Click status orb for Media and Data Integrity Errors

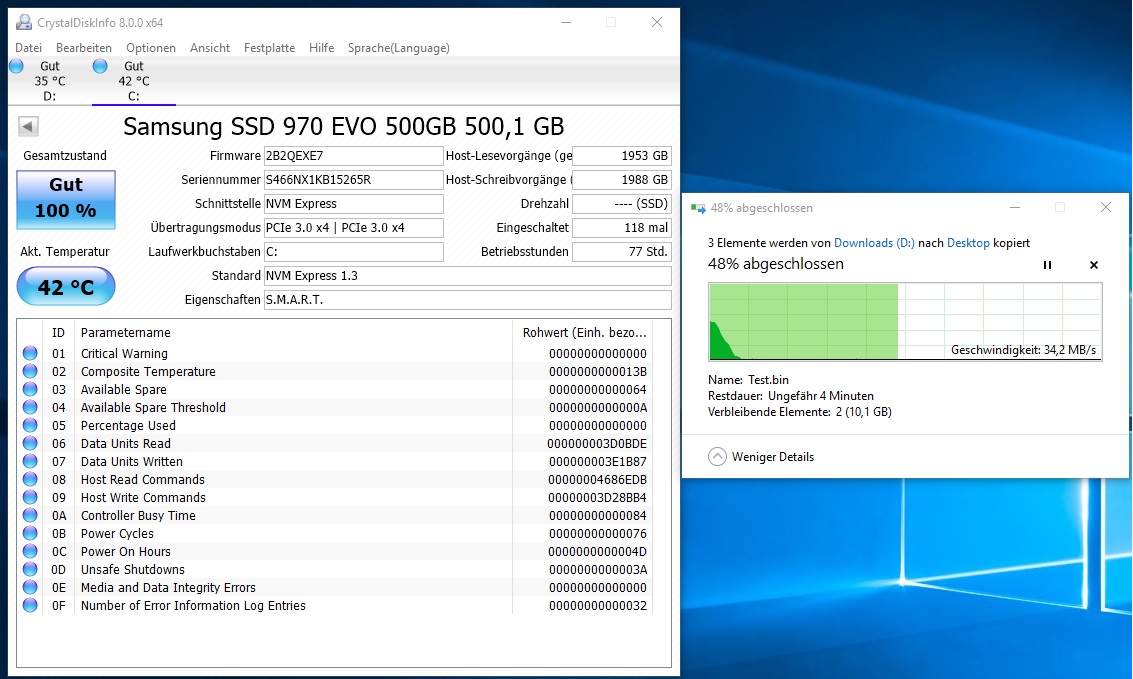tap(30, 587)
